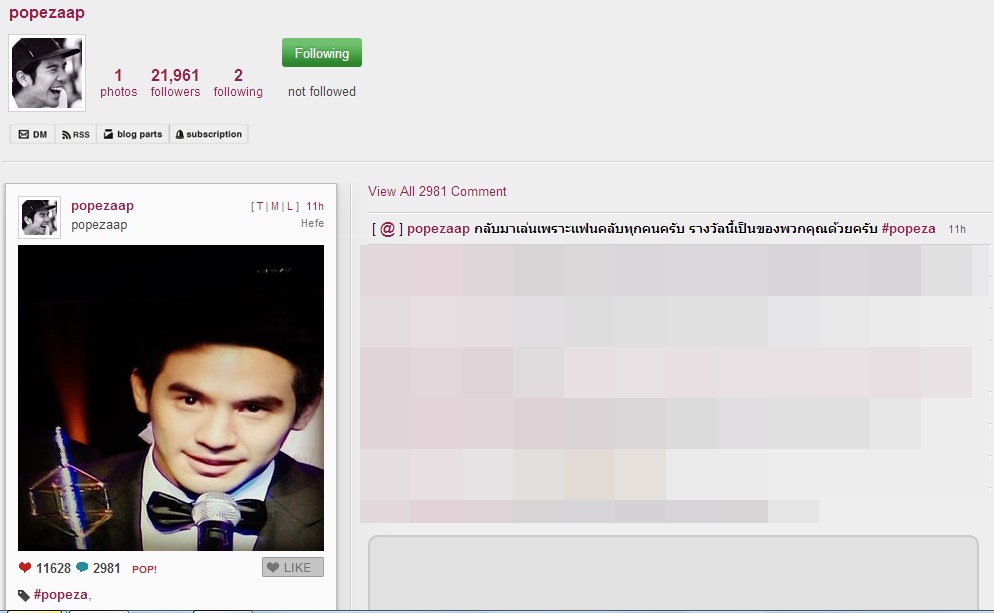
Task: Click the @ reply icon in comment
Action: click(x=387, y=229)
